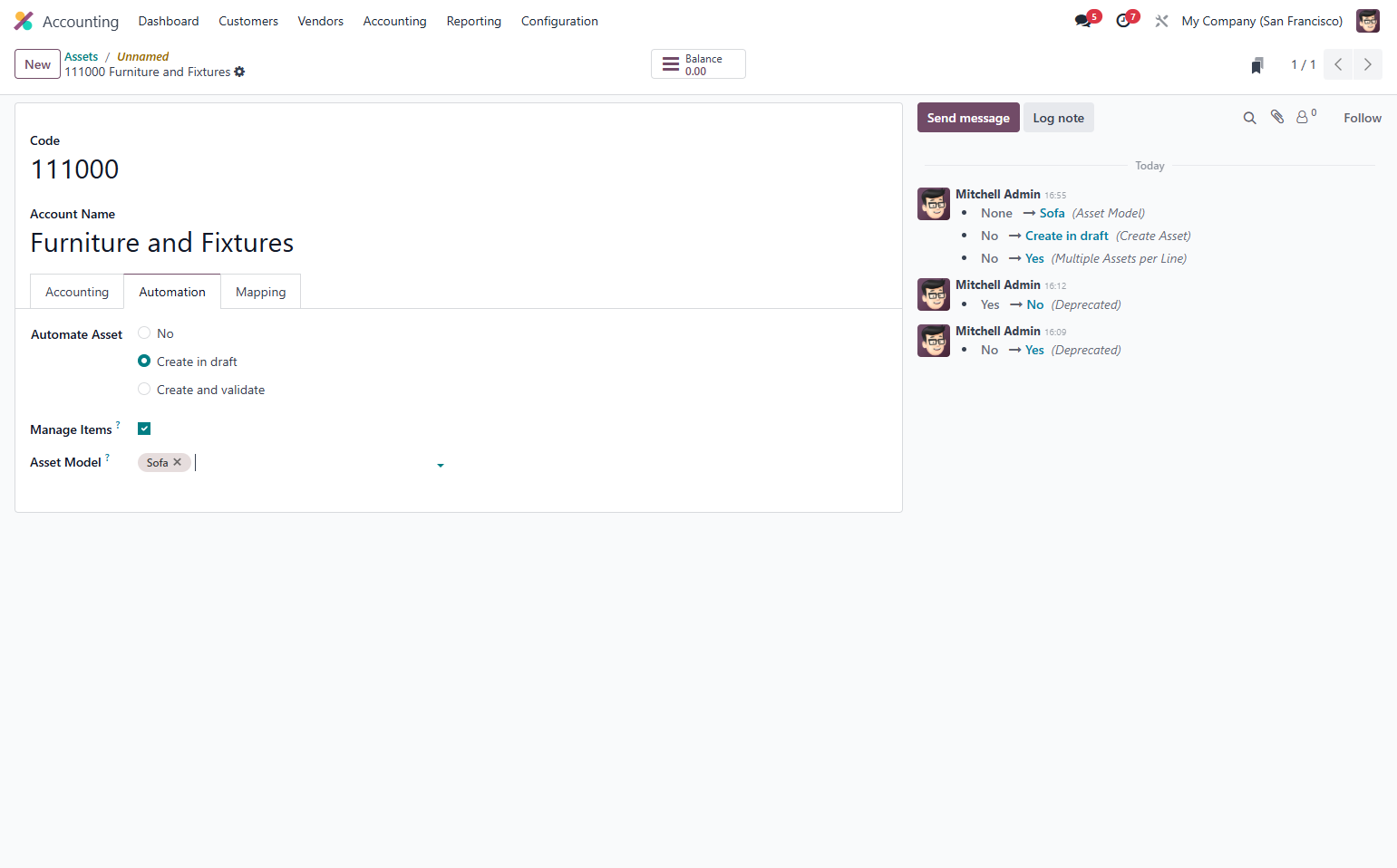The height and width of the screenshot is (868, 1397).
Task: Go to the previous record arrow
Action: [x=1338, y=64]
